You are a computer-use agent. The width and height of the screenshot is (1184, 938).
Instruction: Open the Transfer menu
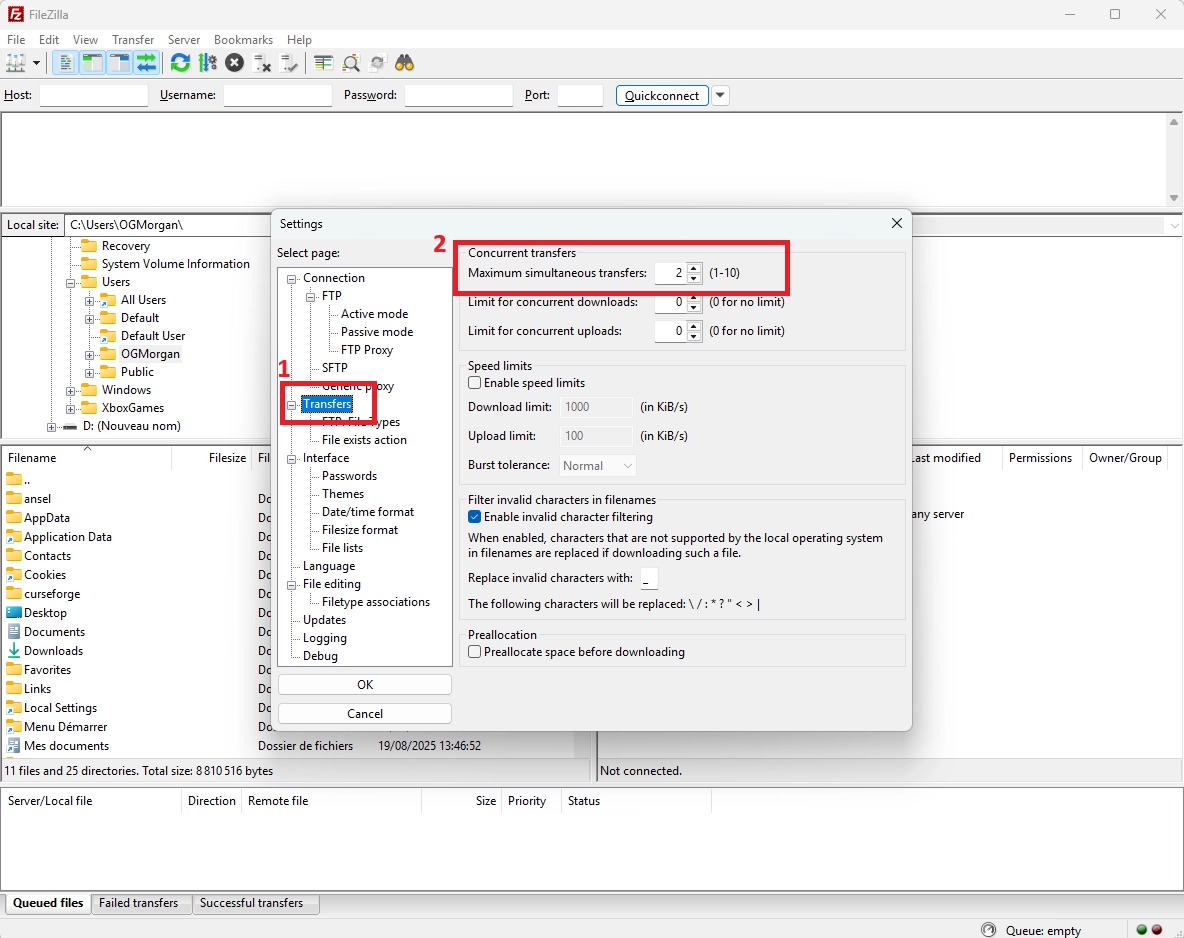tap(133, 39)
